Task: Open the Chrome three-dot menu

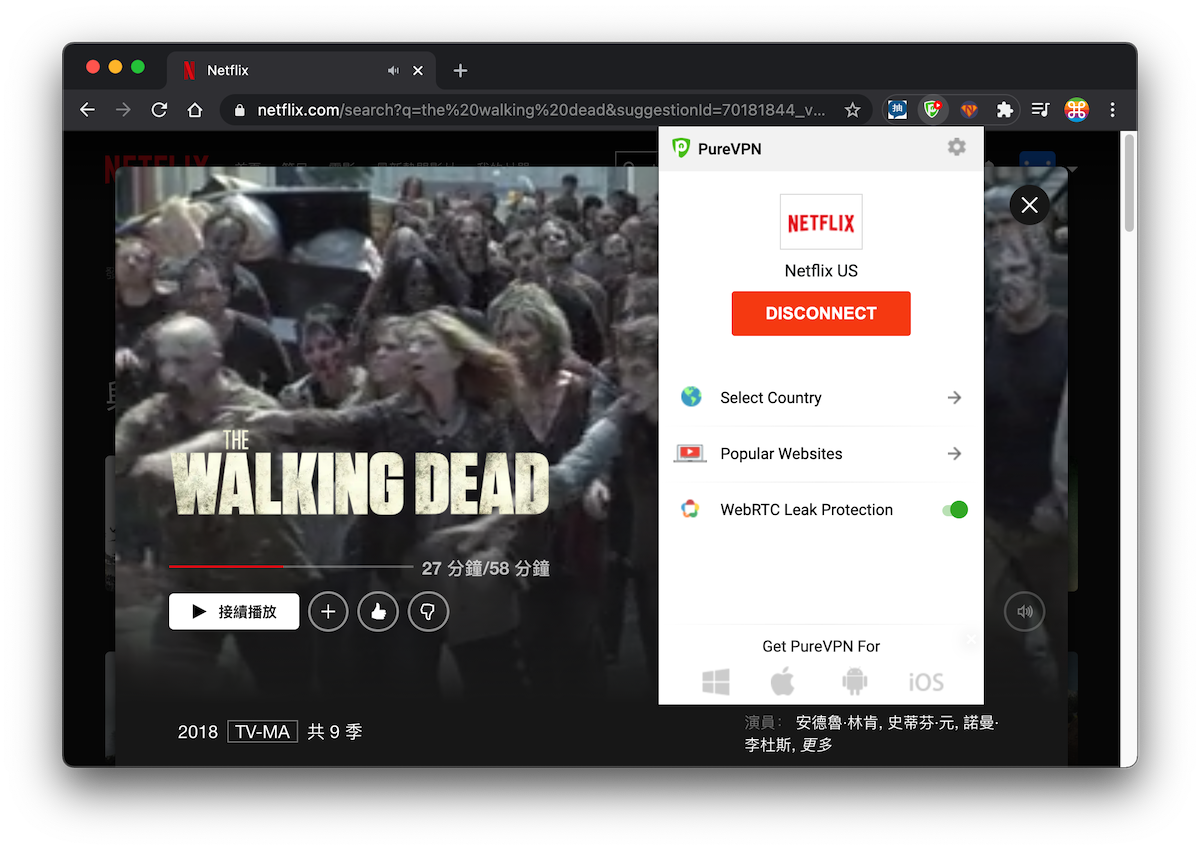Action: [1112, 110]
